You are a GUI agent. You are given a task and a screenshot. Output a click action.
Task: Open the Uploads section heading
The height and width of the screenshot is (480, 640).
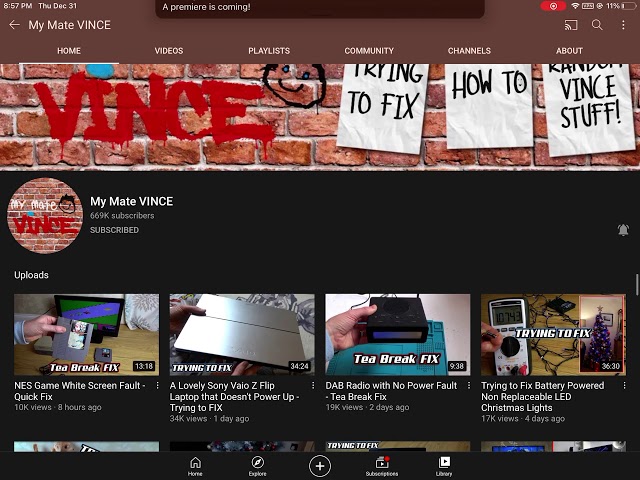pyautogui.click(x=31, y=275)
